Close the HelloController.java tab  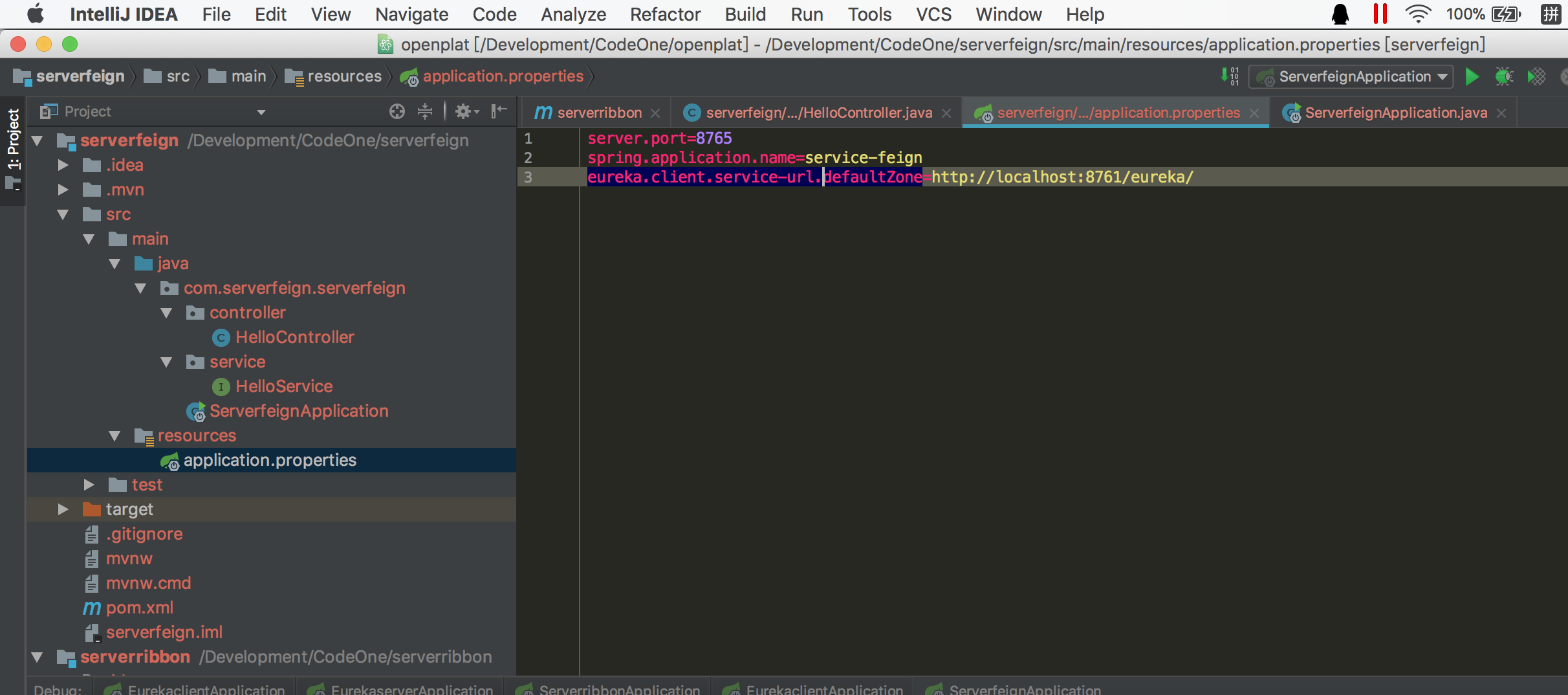(x=946, y=113)
